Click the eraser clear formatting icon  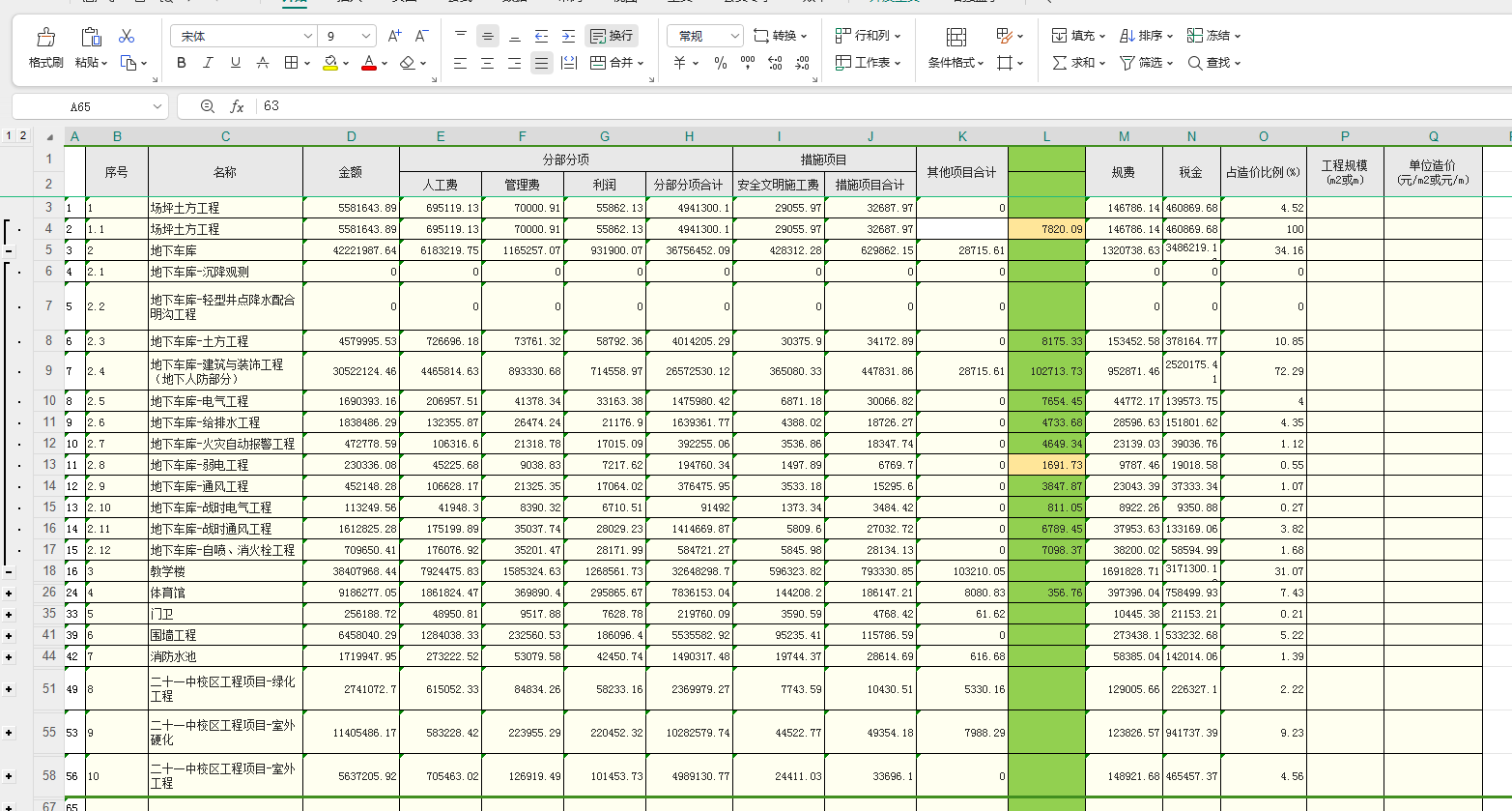tap(407, 63)
